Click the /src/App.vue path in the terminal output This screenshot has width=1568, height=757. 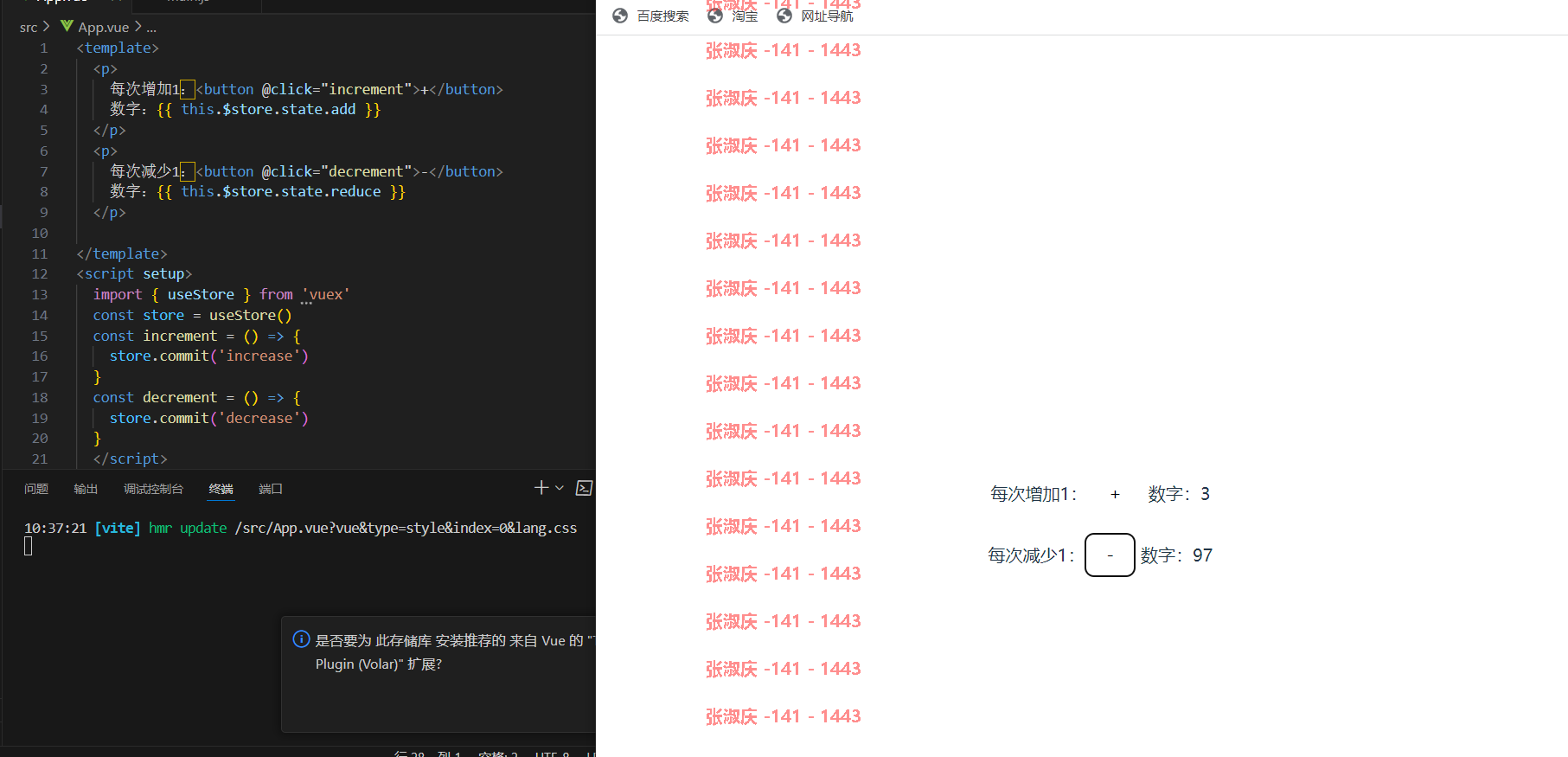[x=406, y=528]
